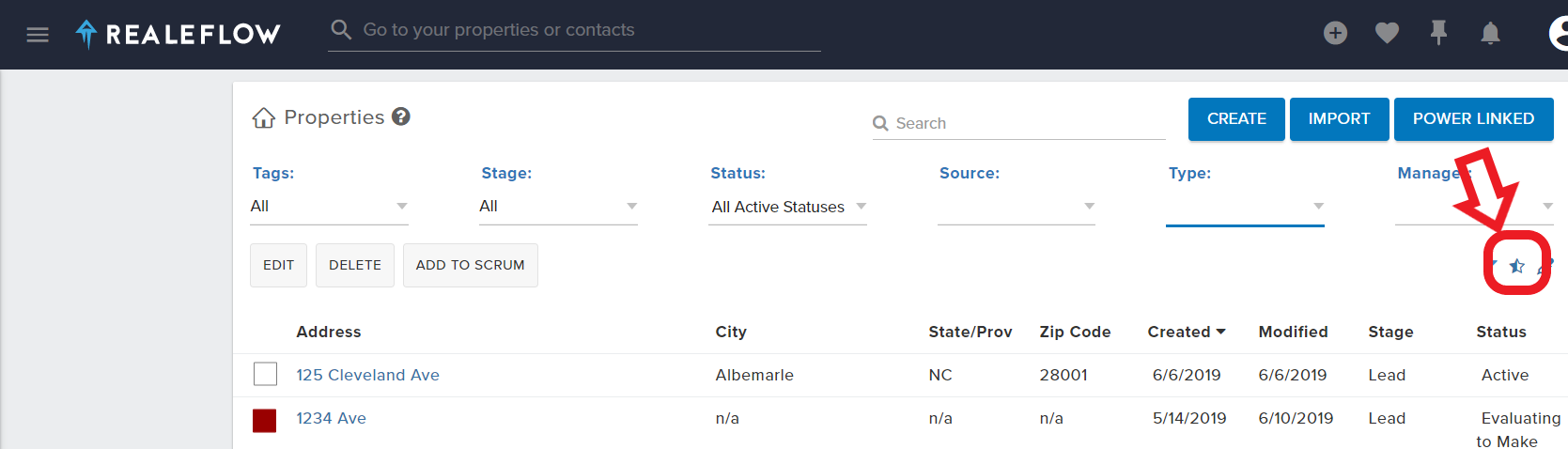Sort by the Created column header
Screen dimensions: 1568x449
click(x=1186, y=332)
